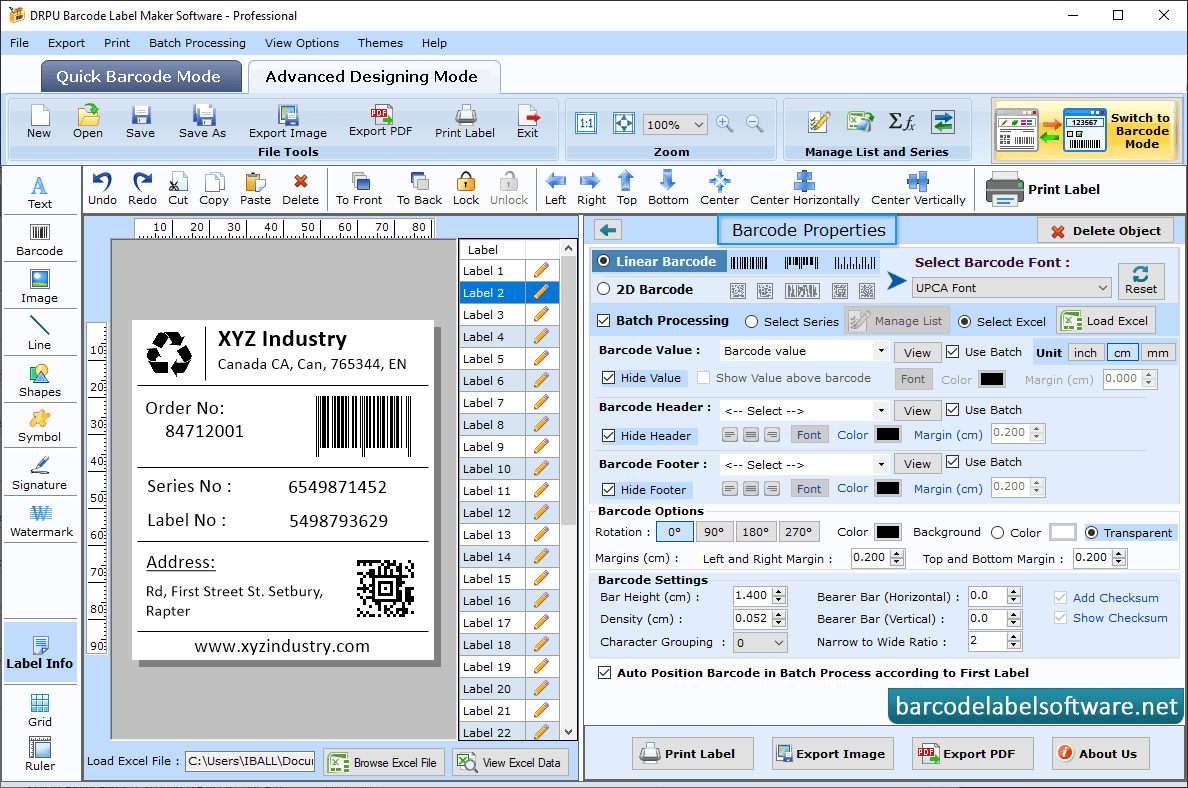Uncheck Auto Position Barcode in Batch Process
The width and height of the screenshot is (1188, 788).
[605, 673]
